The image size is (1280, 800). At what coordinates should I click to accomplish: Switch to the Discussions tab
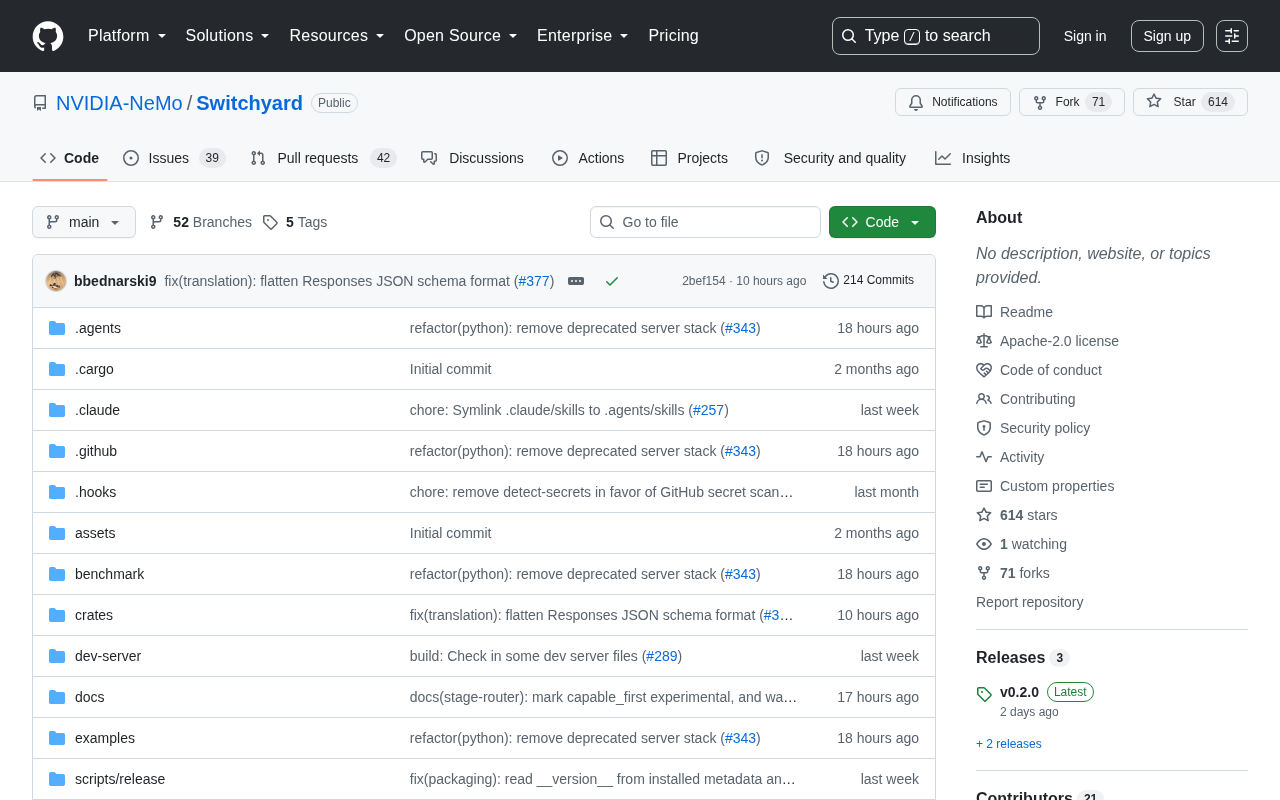tap(472, 158)
